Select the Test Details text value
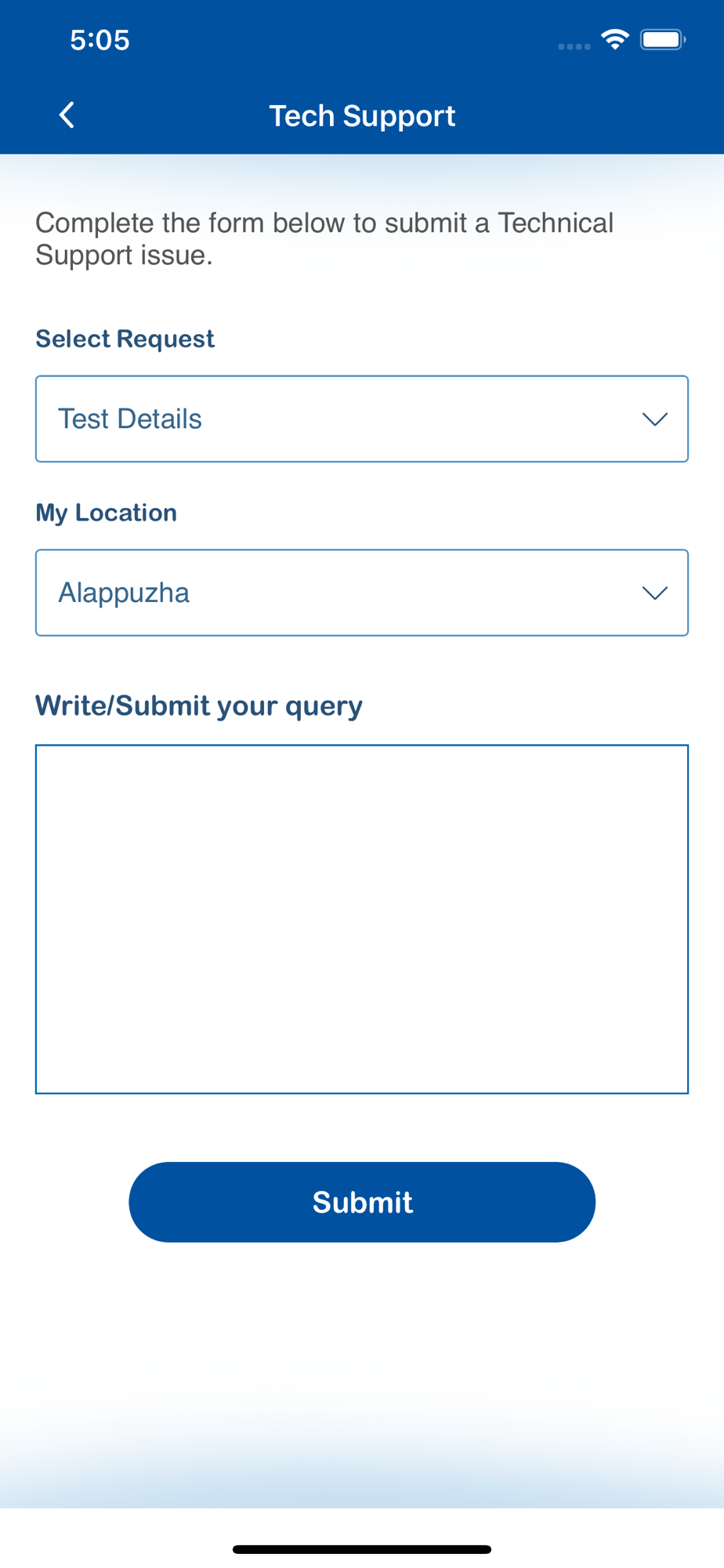Screen dimensions: 724x1568 pyautogui.click(x=130, y=419)
